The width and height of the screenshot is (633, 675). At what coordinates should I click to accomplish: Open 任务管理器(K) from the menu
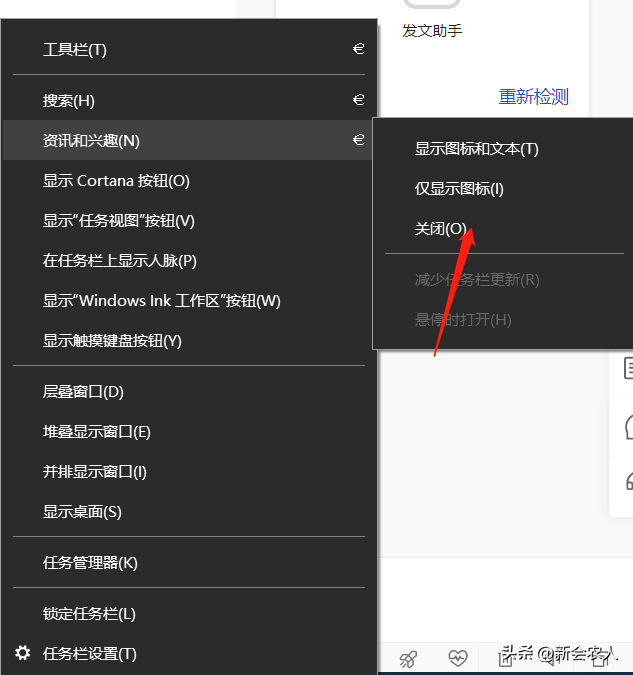click(x=189, y=562)
